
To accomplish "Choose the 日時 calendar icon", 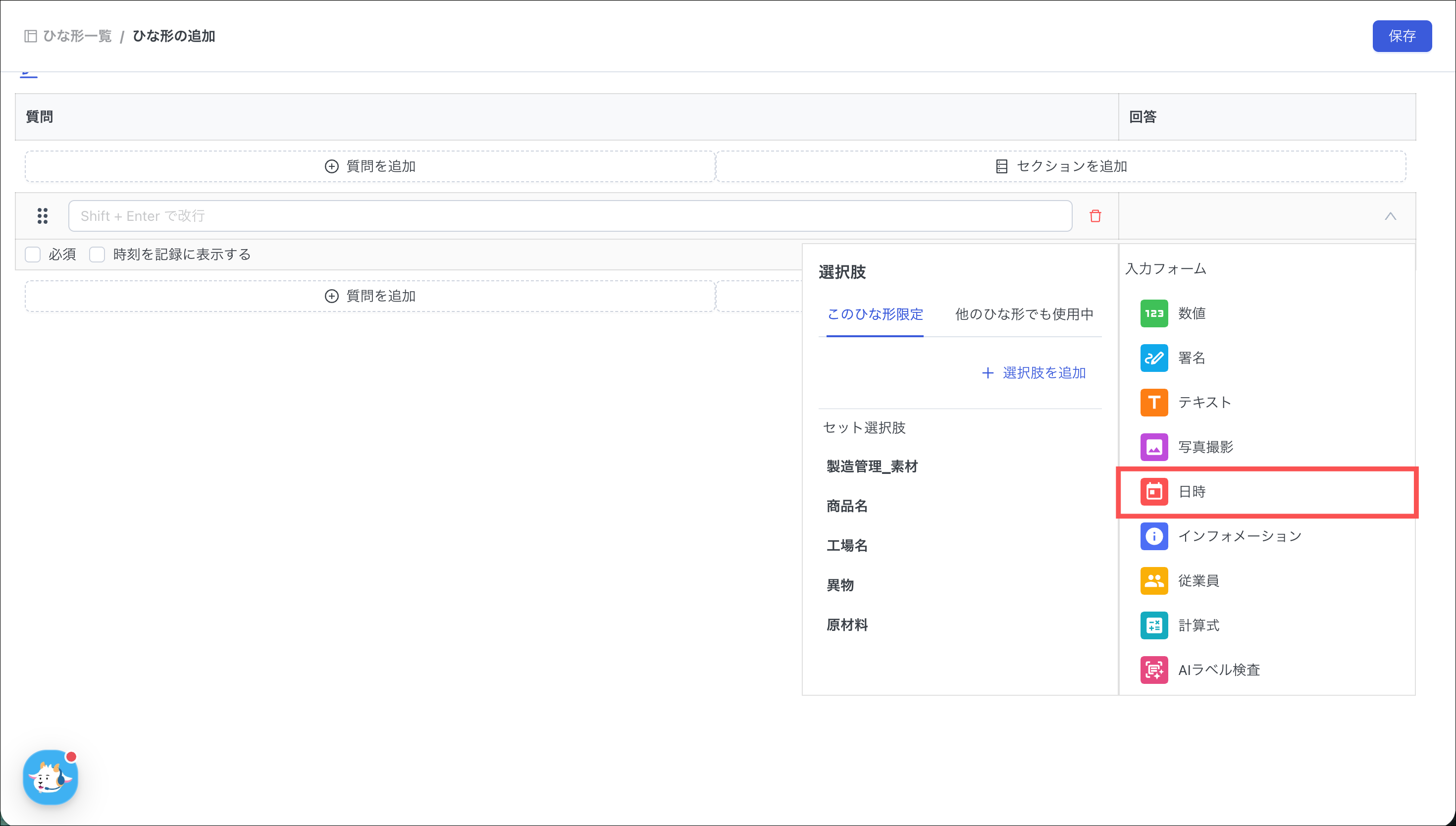I will [1154, 492].
